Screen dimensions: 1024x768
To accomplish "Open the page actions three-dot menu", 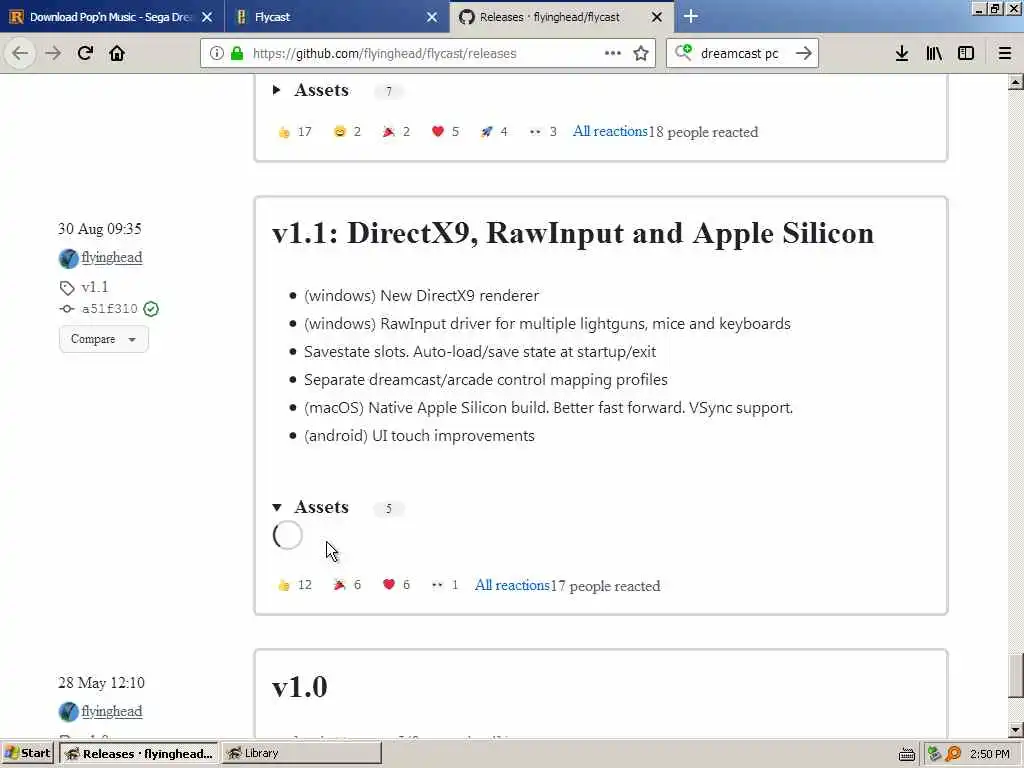I will tap(613, 53).
